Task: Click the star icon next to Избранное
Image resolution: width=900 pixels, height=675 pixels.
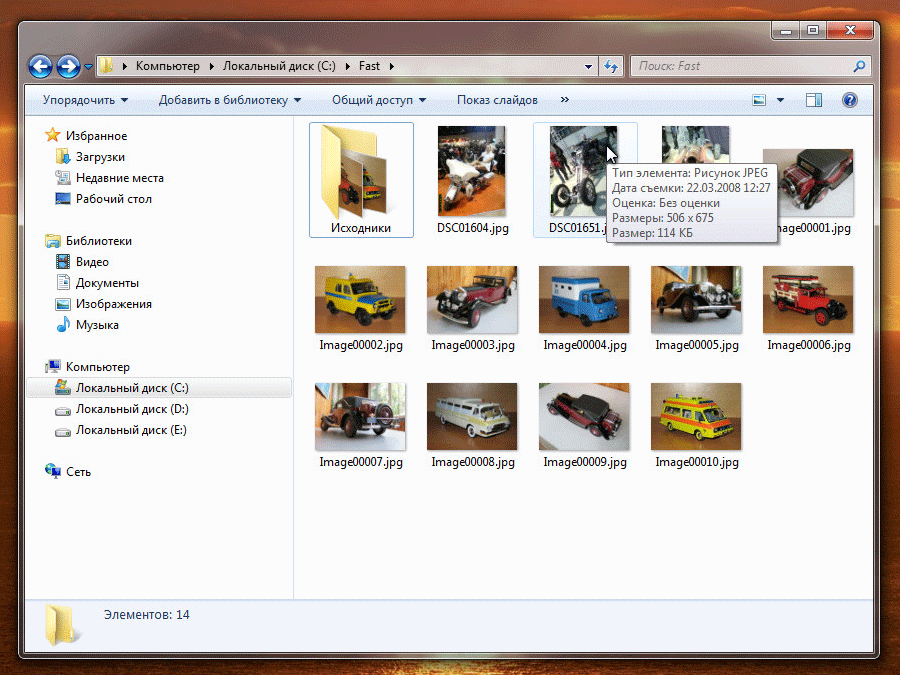Action: click(x=53, y=135)
